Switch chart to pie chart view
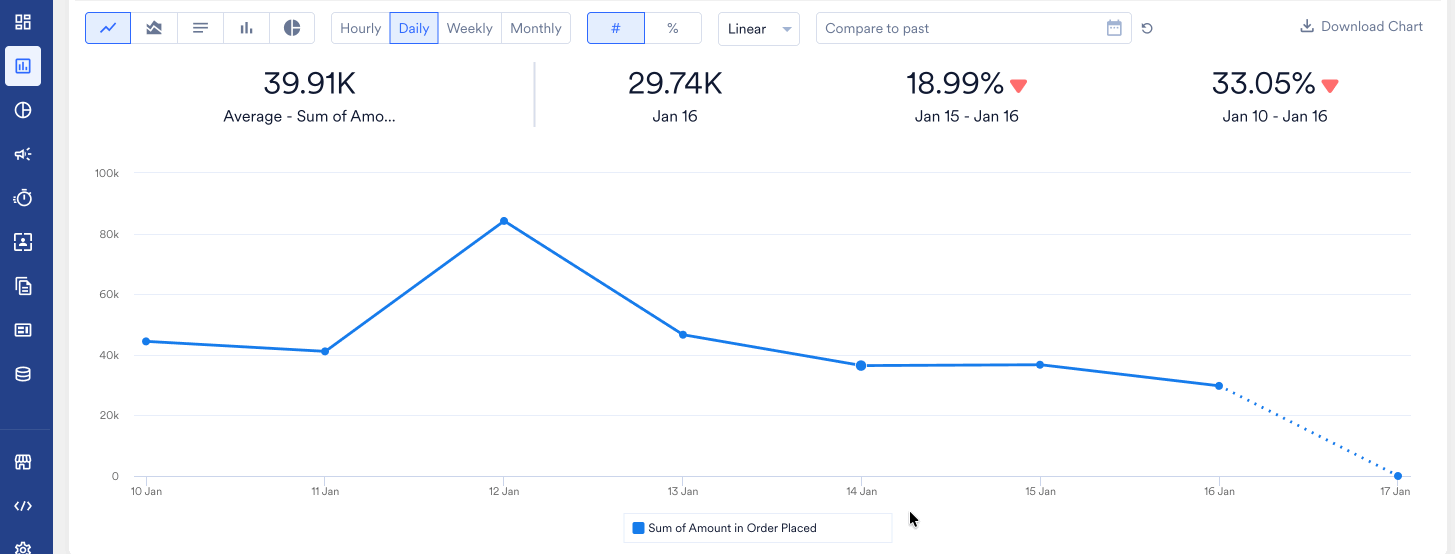 tap(292, 28)
